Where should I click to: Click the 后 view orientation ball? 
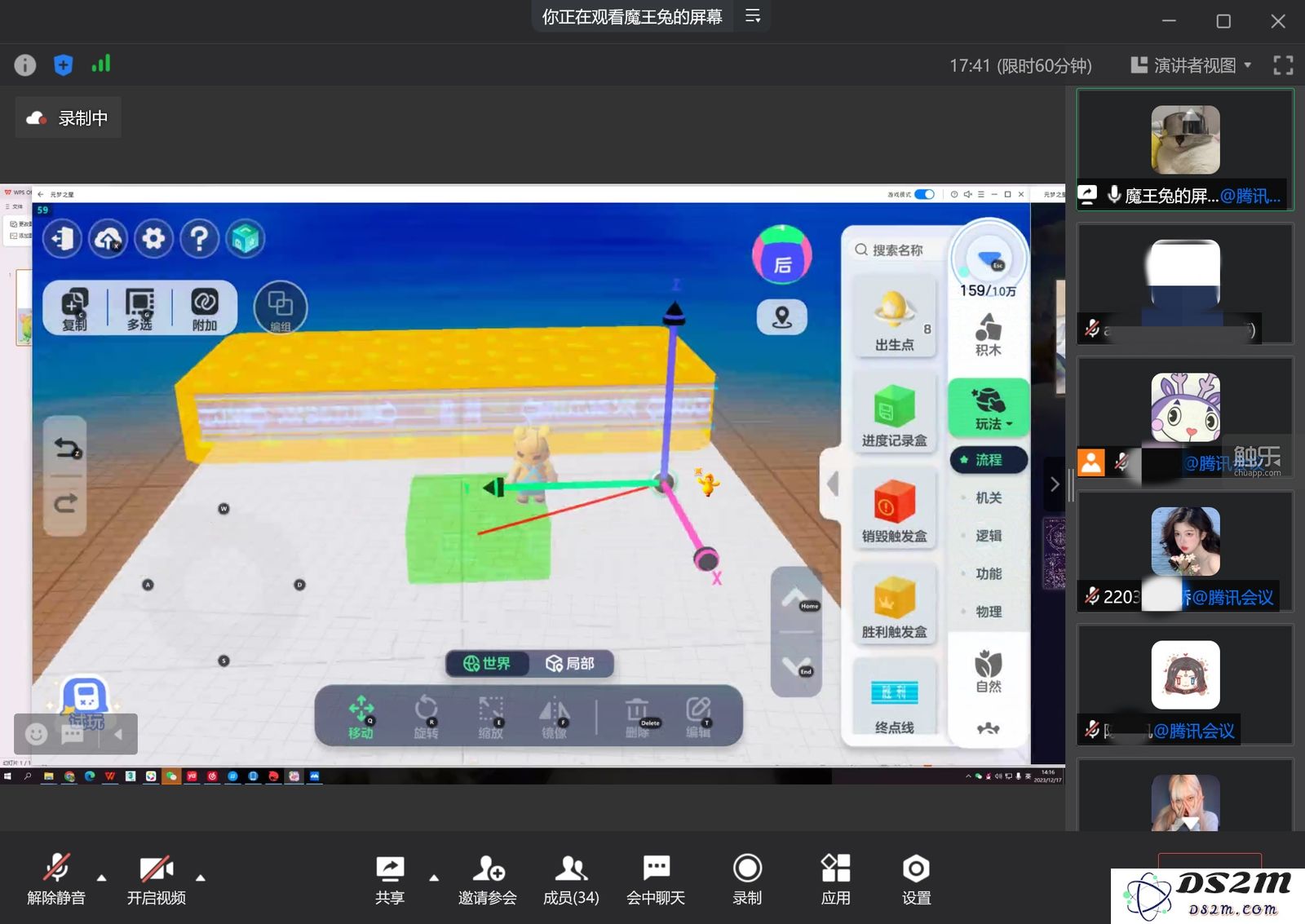[x=781, y=255]
